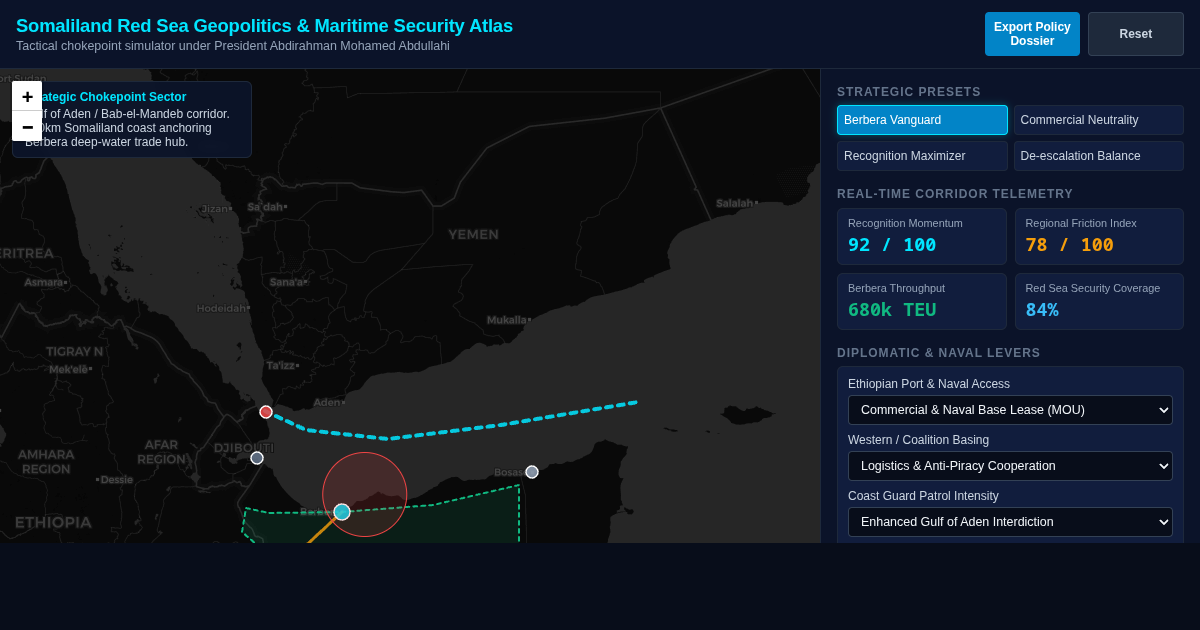
Task: Click the Berbera Throughput 680k TEU value
Action: [892, 310]
